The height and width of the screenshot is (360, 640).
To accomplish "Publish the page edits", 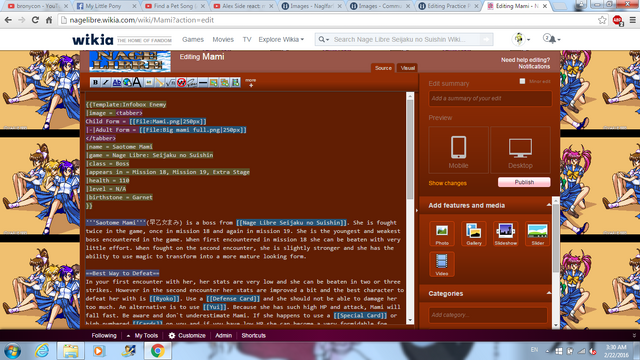I will (x=524, y=182).
